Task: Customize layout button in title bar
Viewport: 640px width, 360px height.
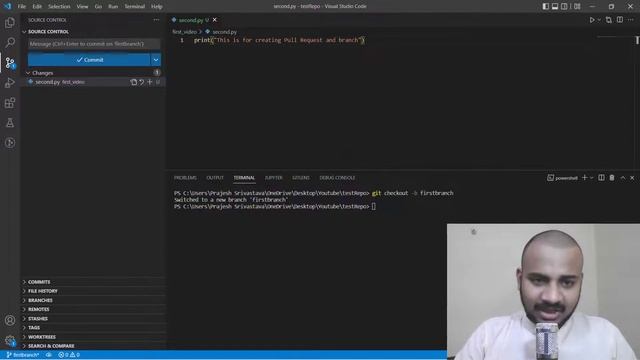Action: coord(577,7)
